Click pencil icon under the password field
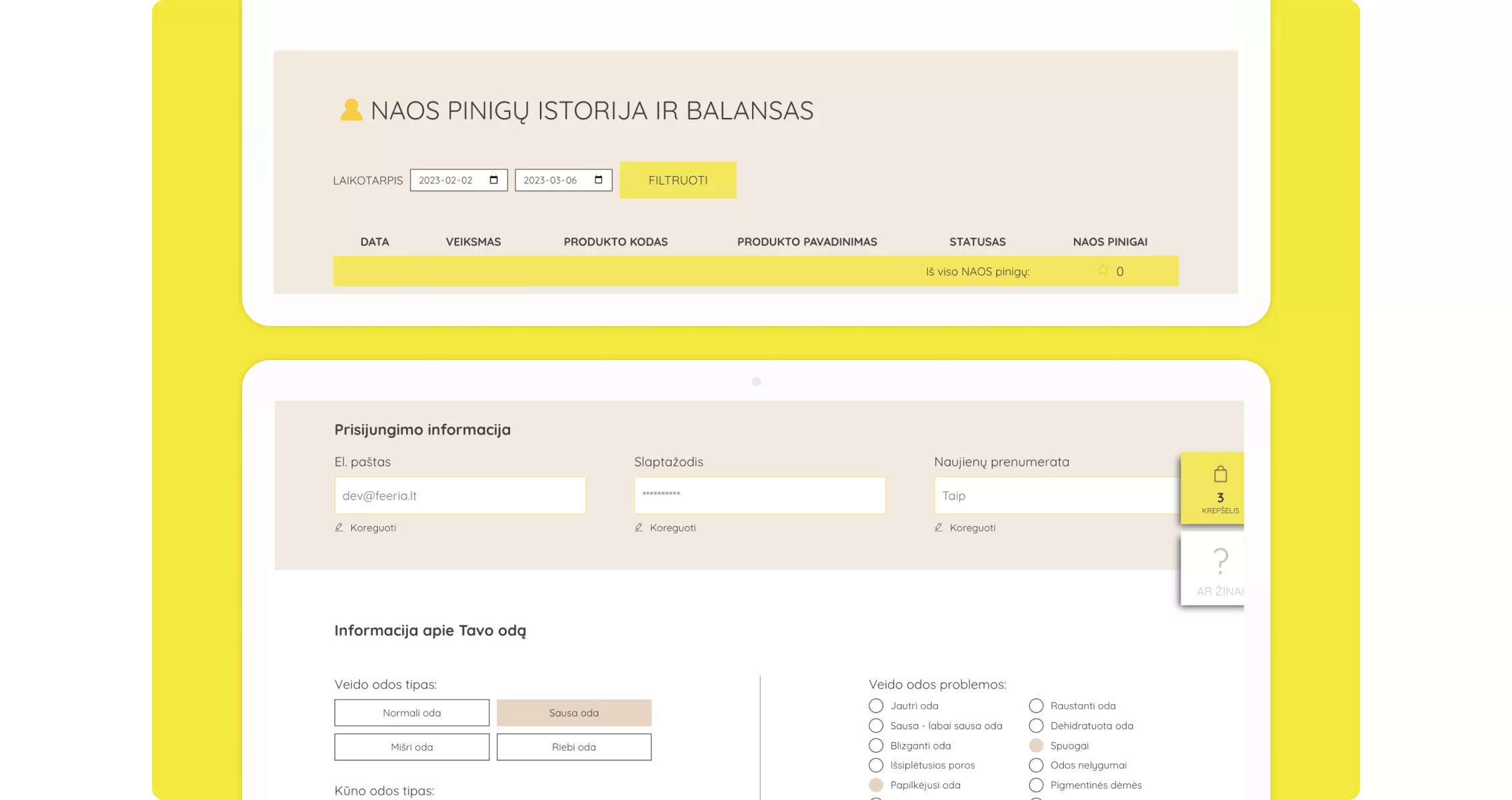Viewport: 1512px width, 800px height. [x=639, y=527]
